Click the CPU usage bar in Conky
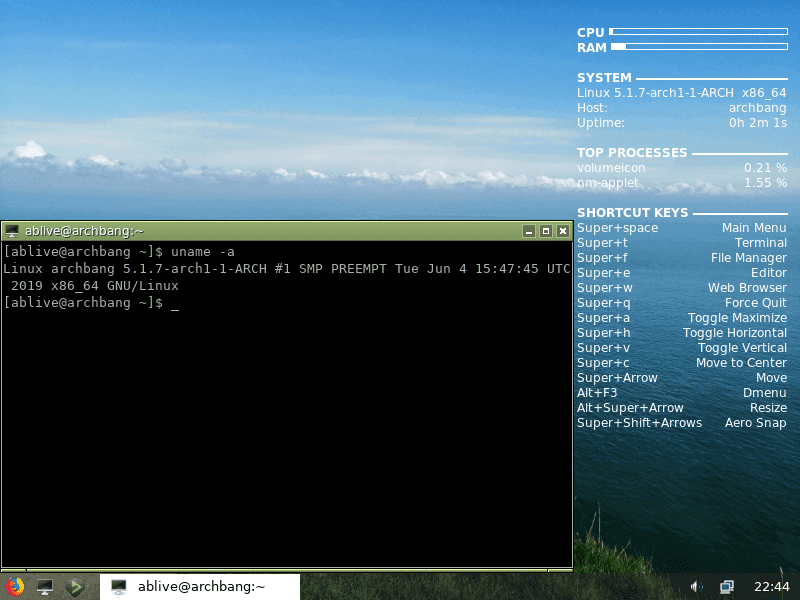This screenshot has height=600, width=800. click(x=700, y=30)
